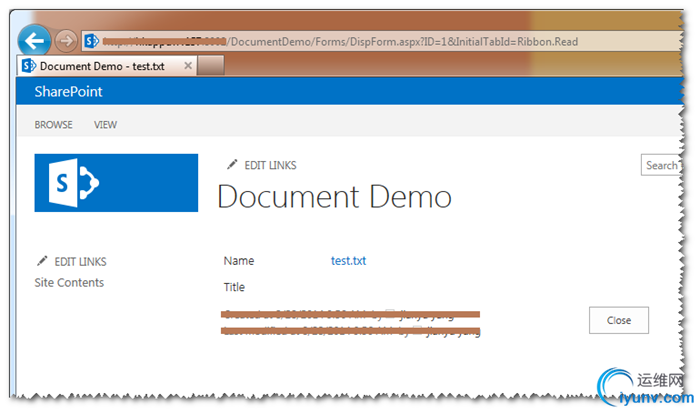700x414 pixels.
Task: Close the Document Demo browser tab
Action: pyautogui.click(x=188, y=66)
